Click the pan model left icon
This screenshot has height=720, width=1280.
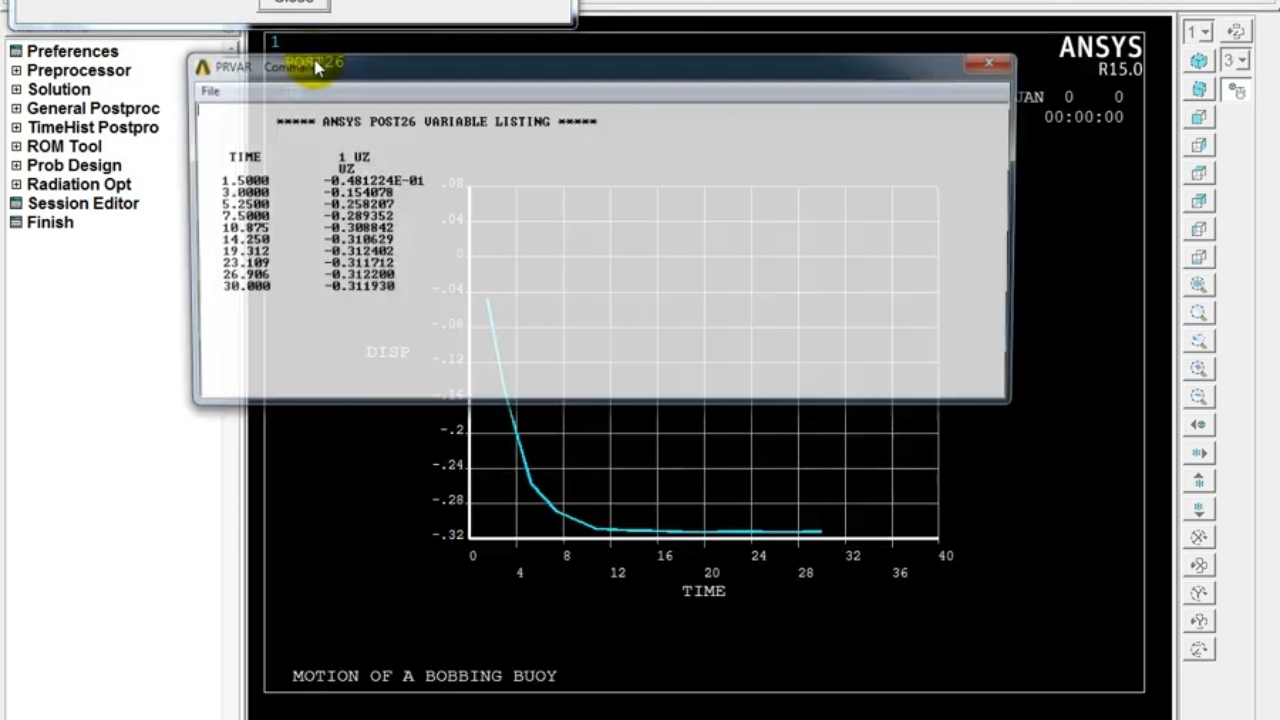1199,425
